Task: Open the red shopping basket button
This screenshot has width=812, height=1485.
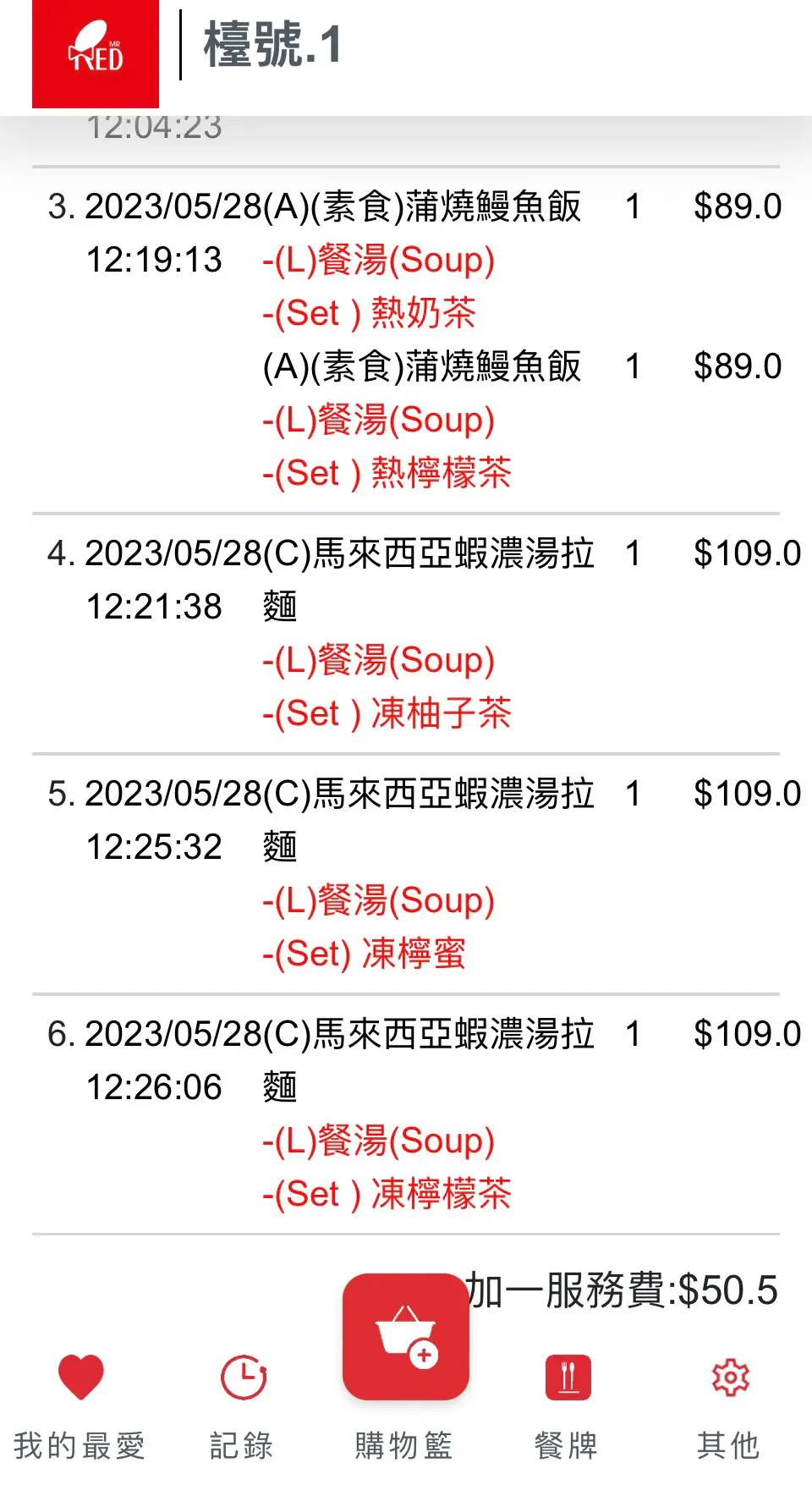Action: pyautogui.click(x=406, y=1337)
